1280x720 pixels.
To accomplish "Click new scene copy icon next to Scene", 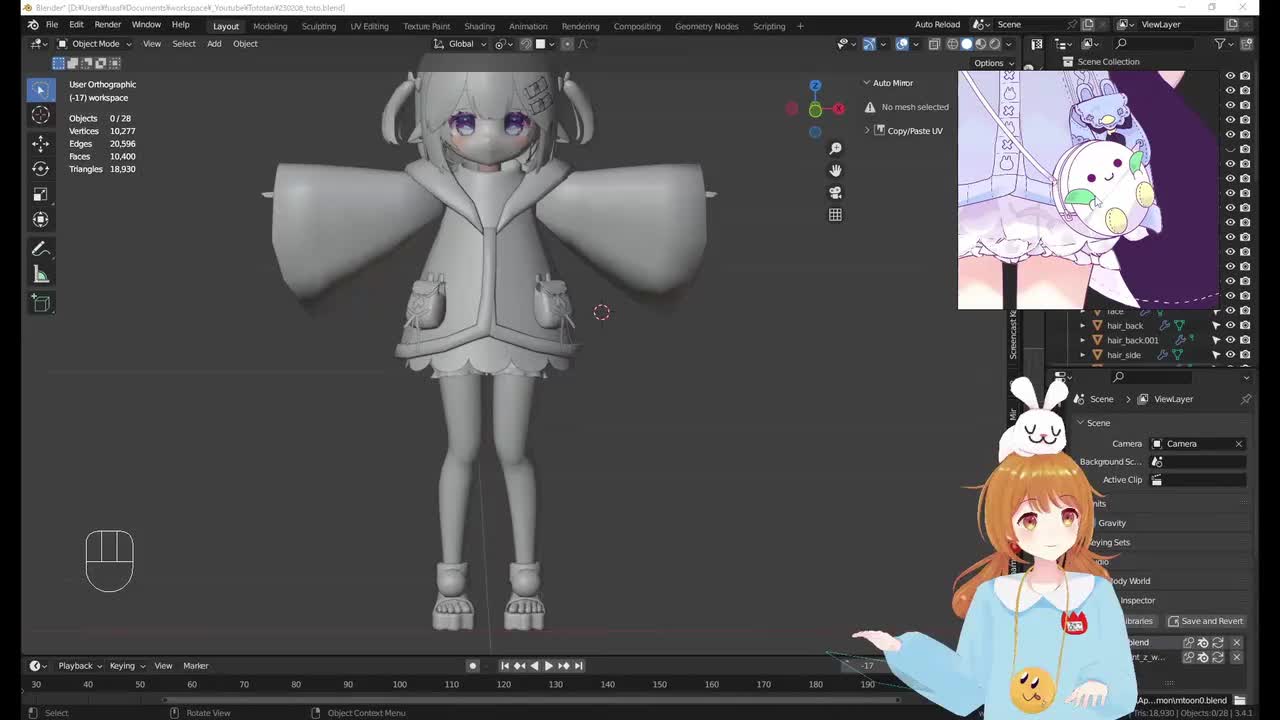I will (x=1088, y=24).
